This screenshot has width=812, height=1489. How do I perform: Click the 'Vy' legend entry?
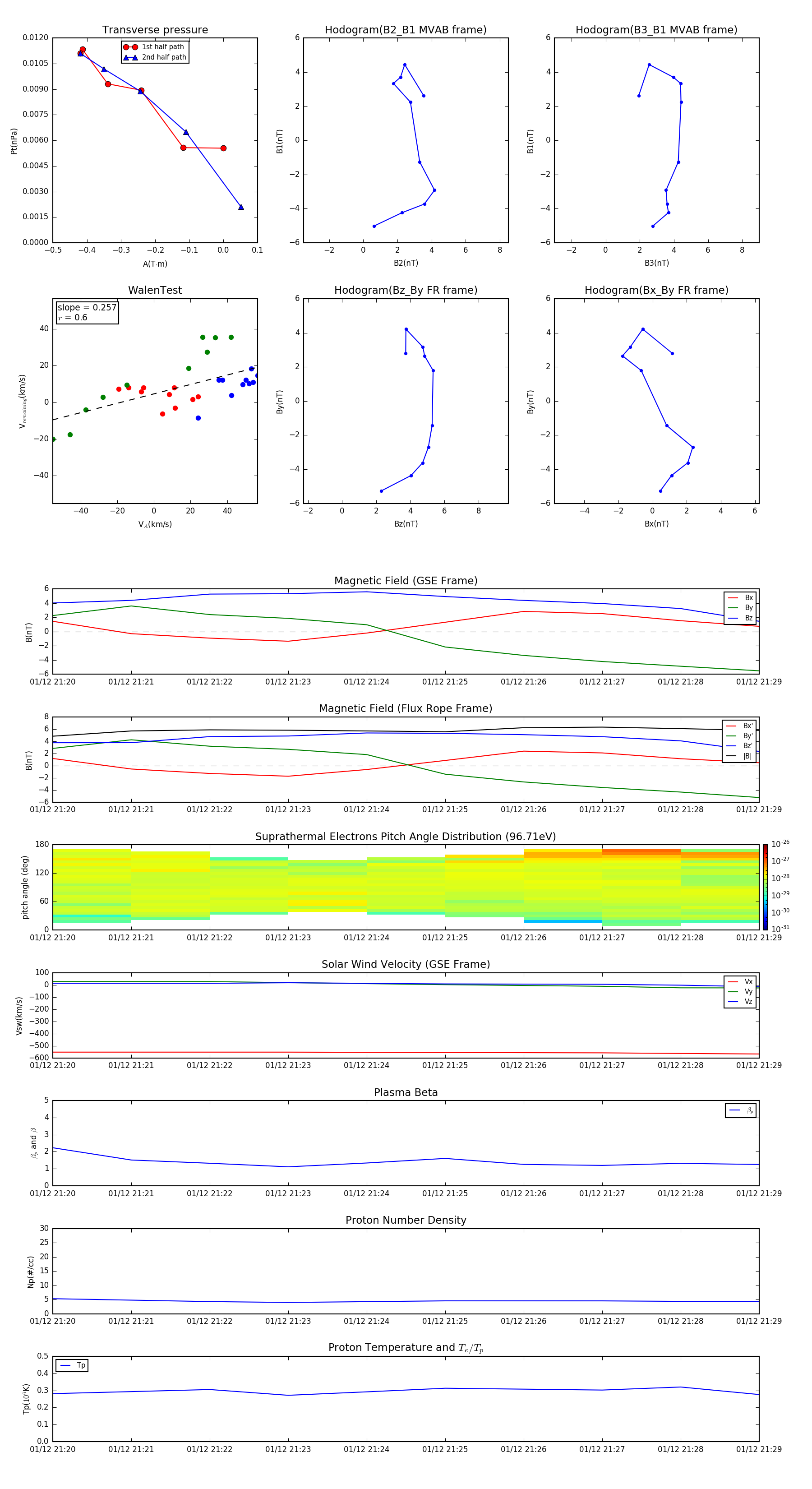click(740, 991)
